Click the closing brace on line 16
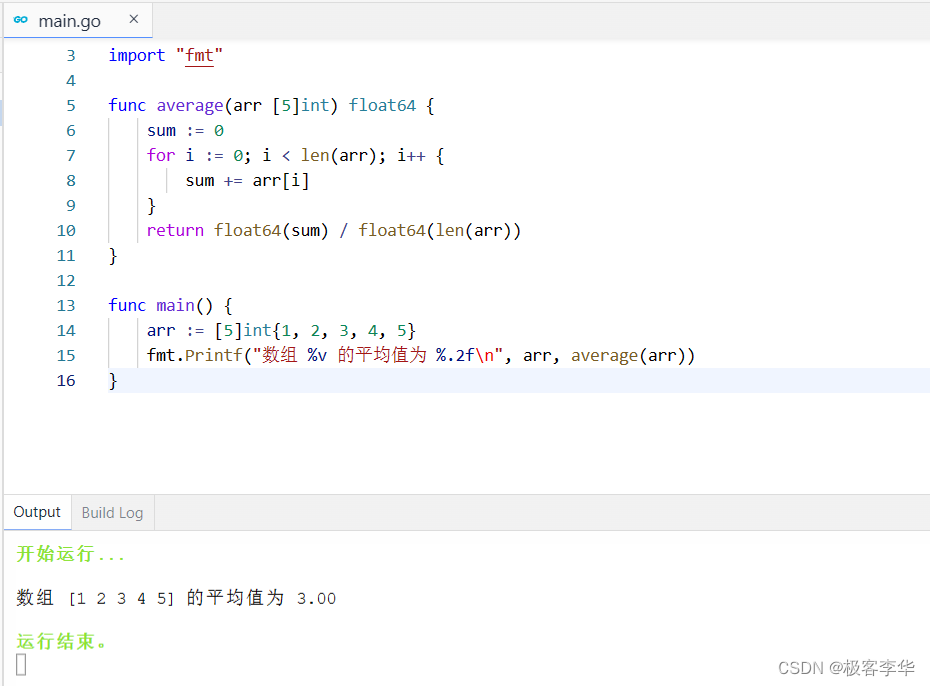Screen dimensions: 930x686 pyautogui.click(x=113, y=381)
